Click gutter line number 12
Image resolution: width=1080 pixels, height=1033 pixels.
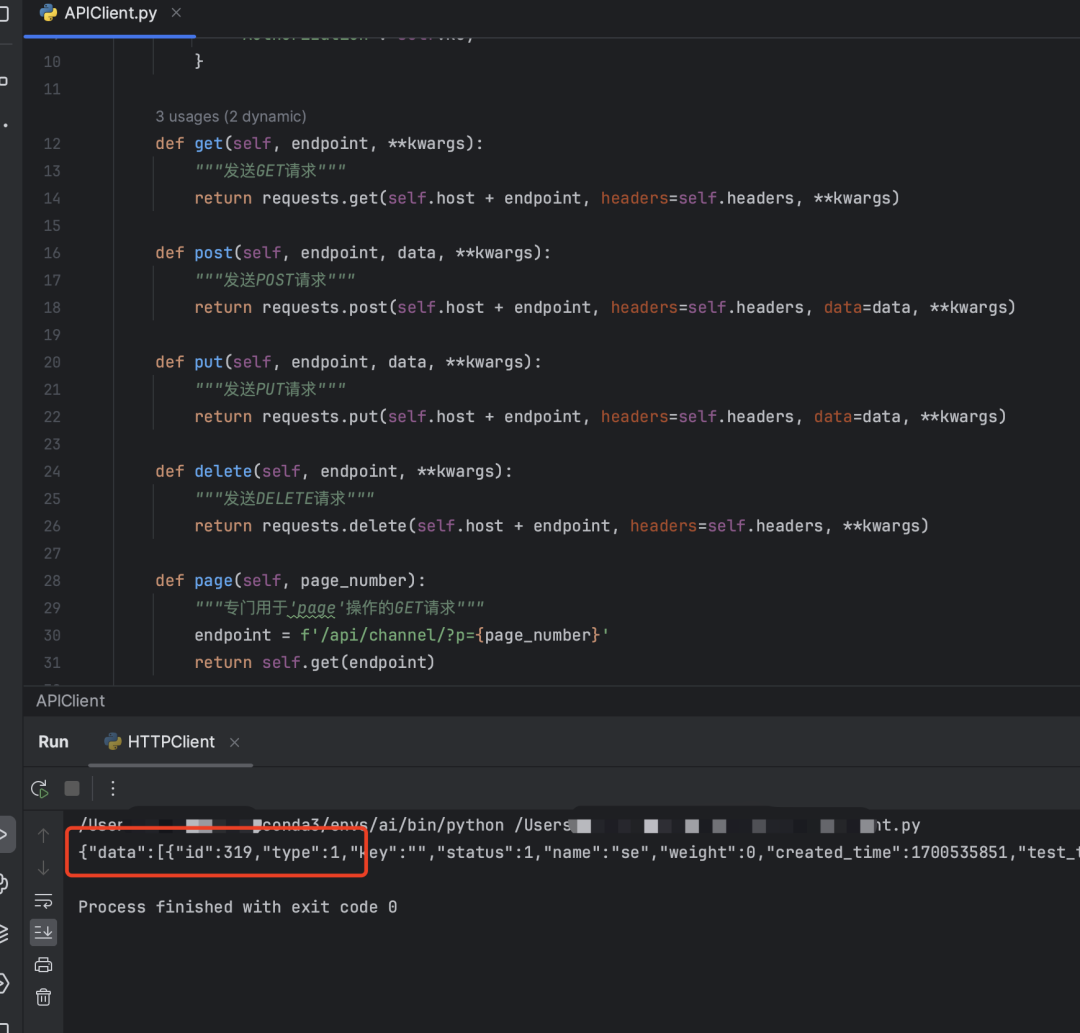tap(52, 144)
